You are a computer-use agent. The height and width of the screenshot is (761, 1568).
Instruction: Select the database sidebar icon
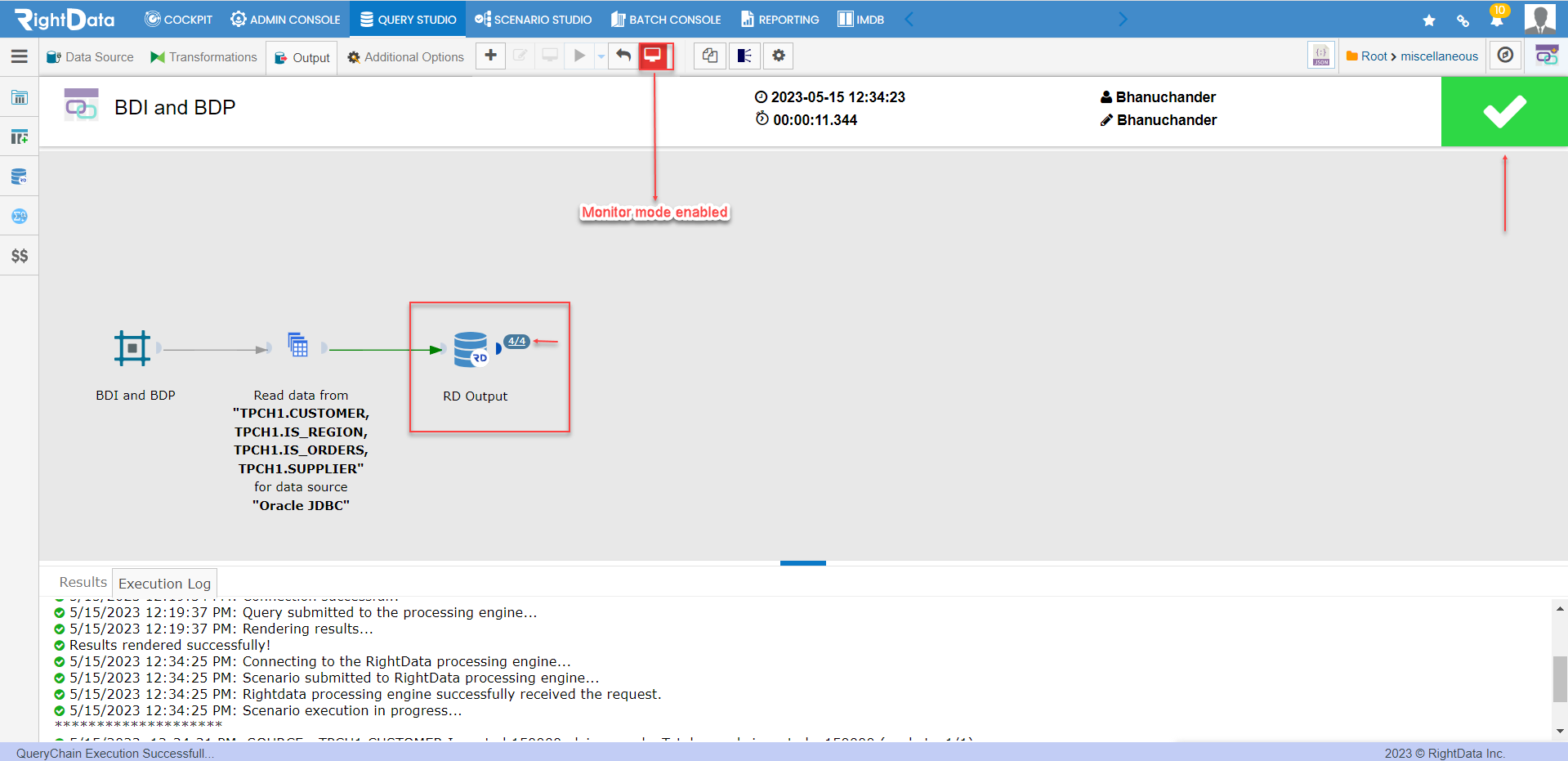coord(19,176)
